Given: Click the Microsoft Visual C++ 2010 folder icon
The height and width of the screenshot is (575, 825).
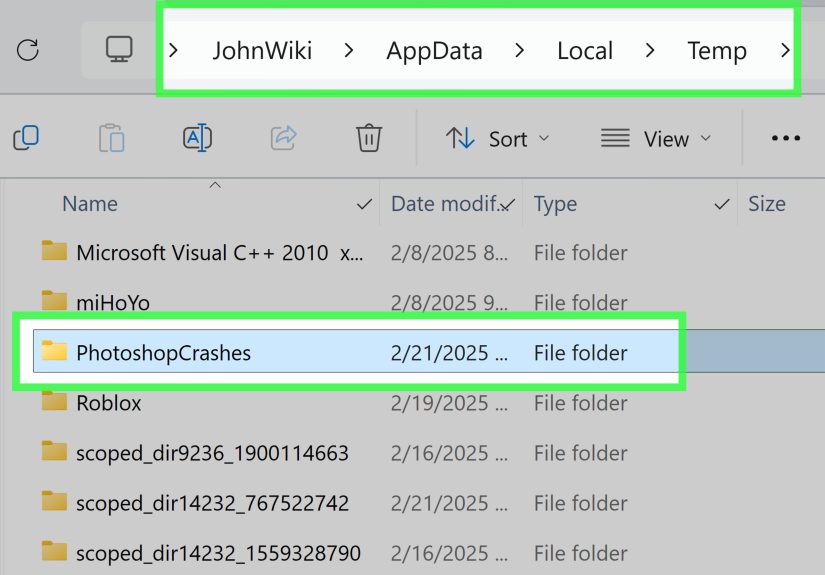Looking at the screenshot, I should point(54,250).
